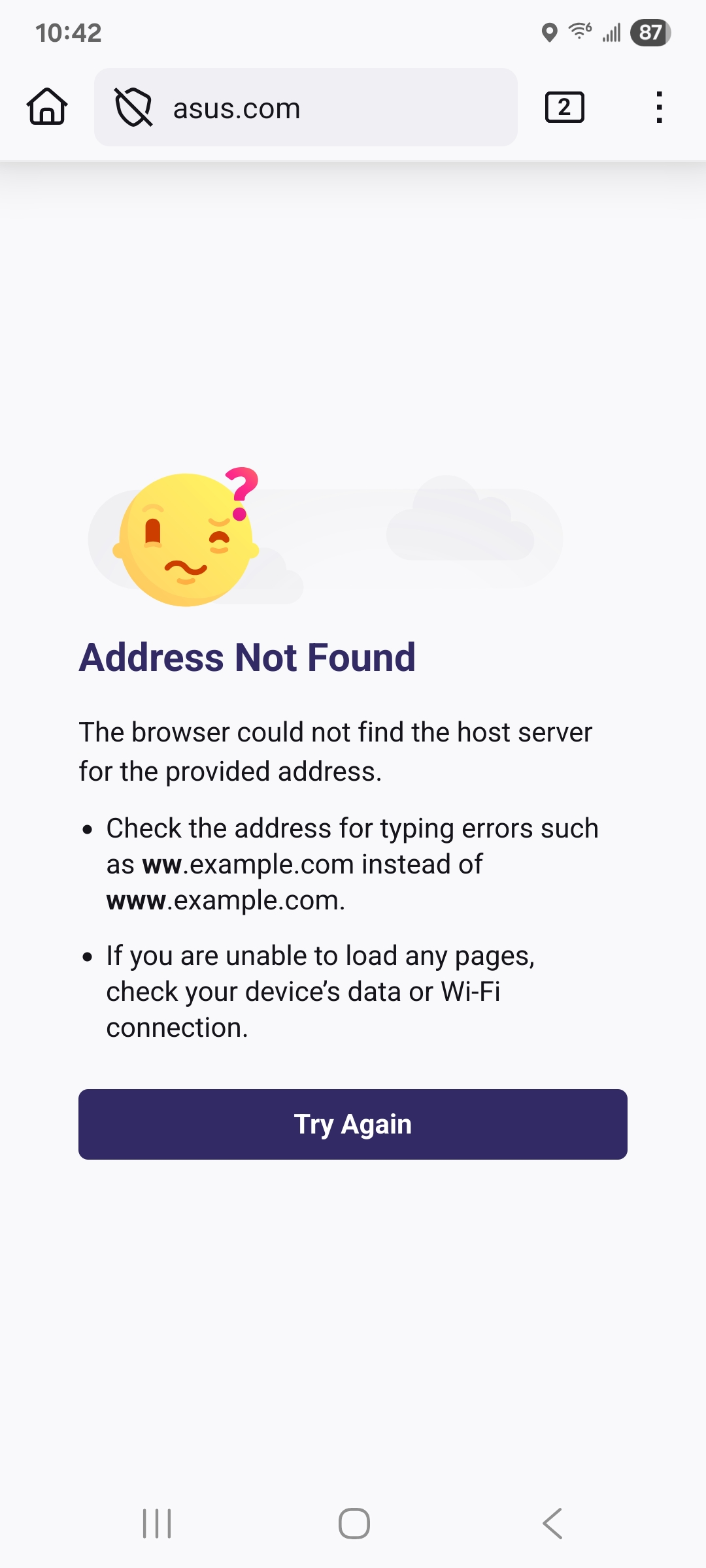Tap the battery indicator showing 87
706x1568 pixels.
click(650, 33)
